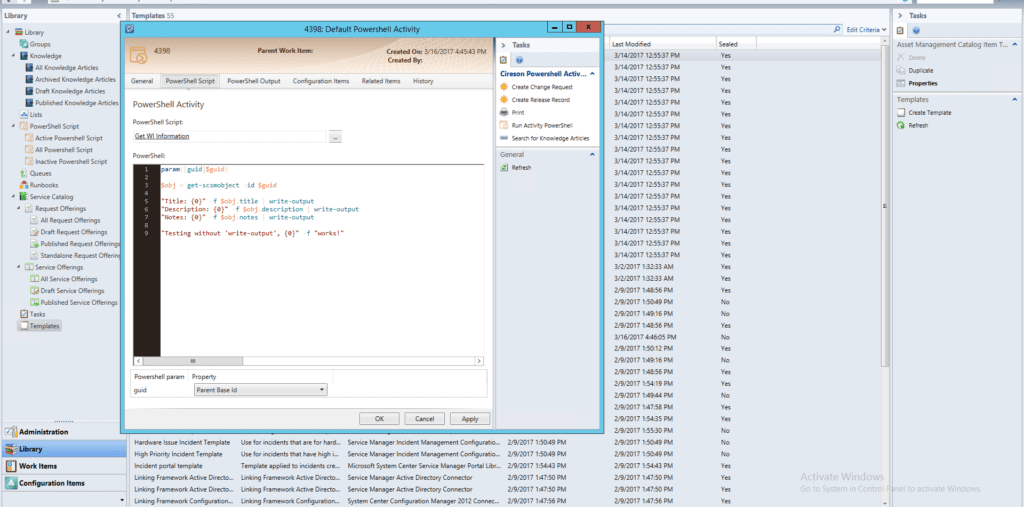Click Create Change Request icon
The width and height of the screenshot is (1024, 507).
[x=504, y=87]
